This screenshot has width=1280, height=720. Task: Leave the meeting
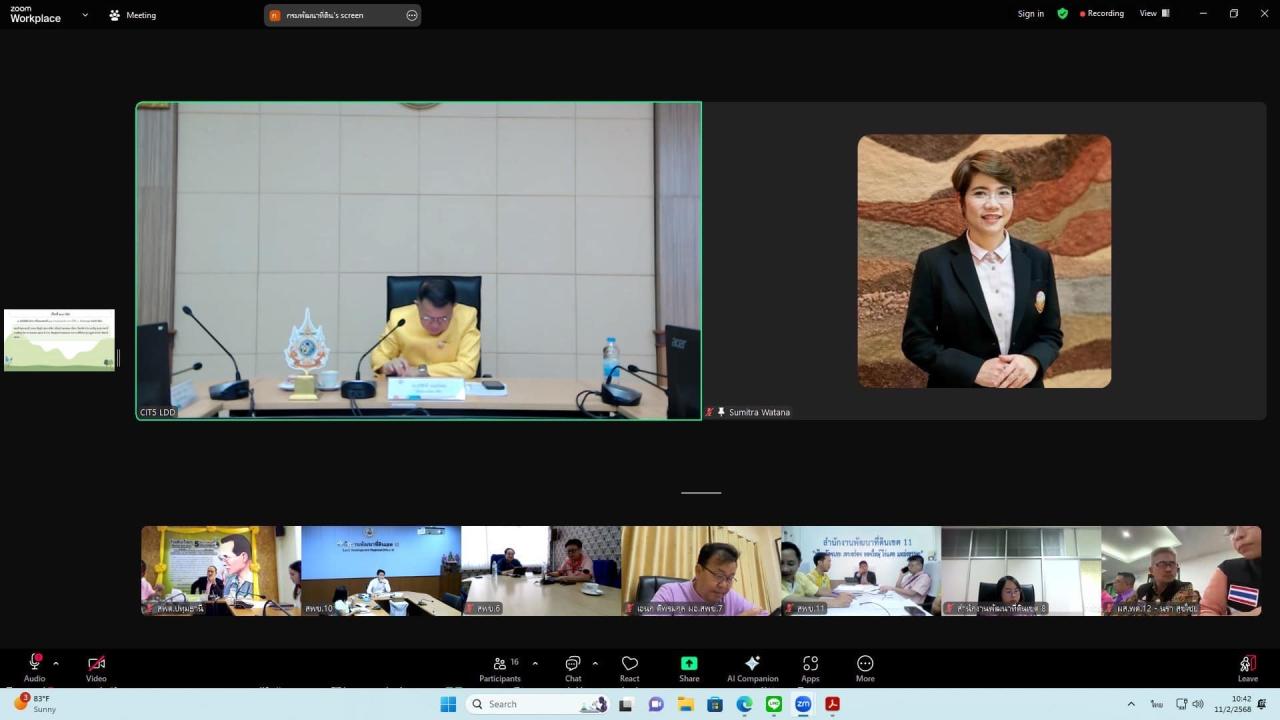point(1247,665)
